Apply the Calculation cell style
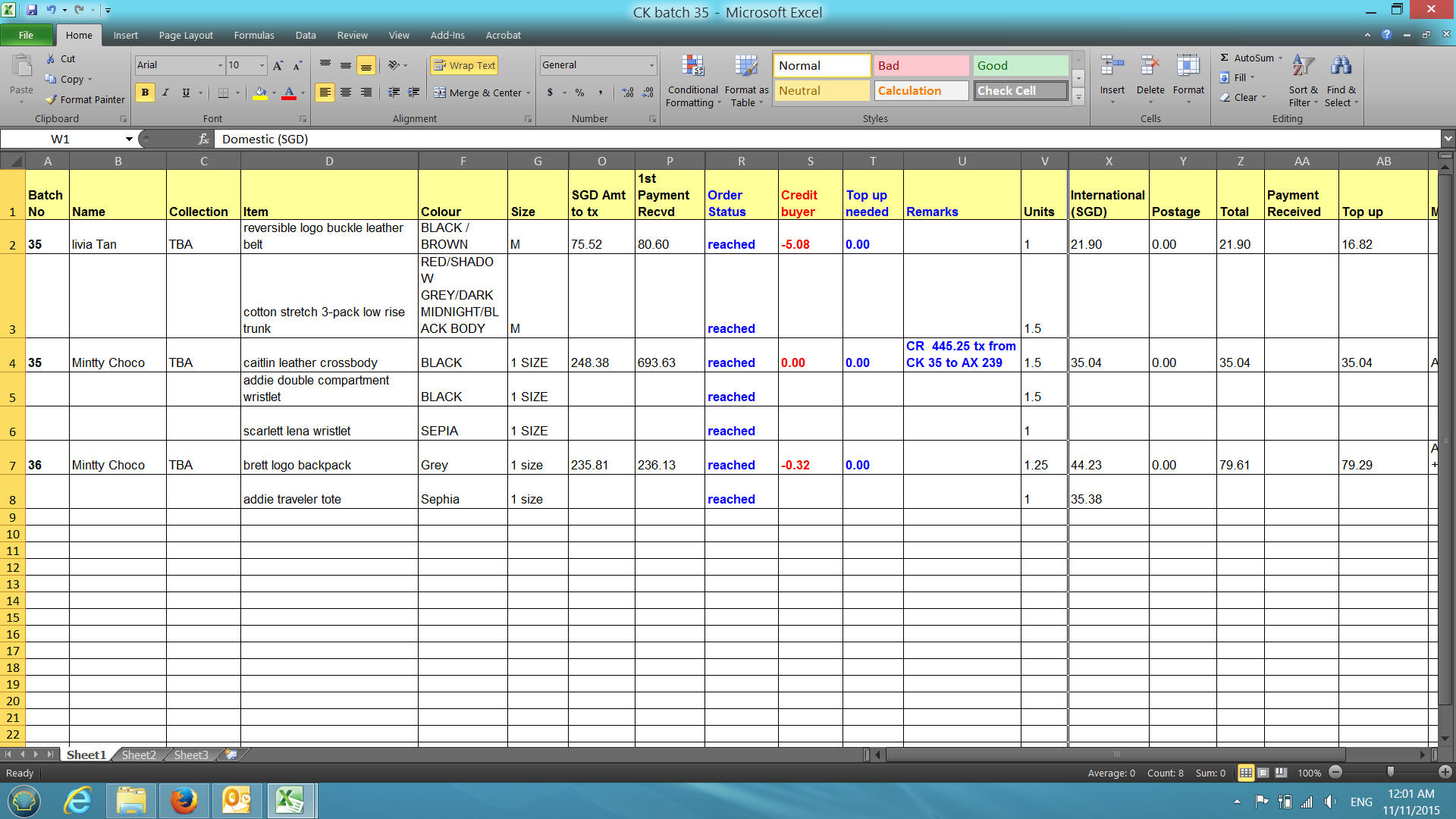Screen dimensions: 1456x819 tap(921, 90)
